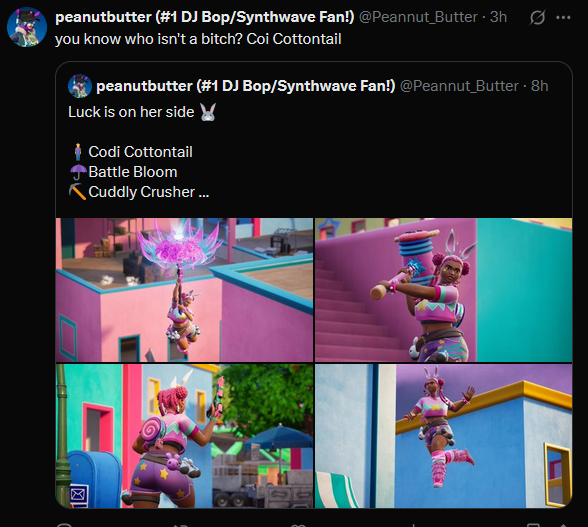Open the hammer-swinging character image
Screen dimensions: 588x527
click(x=444, y=290)
